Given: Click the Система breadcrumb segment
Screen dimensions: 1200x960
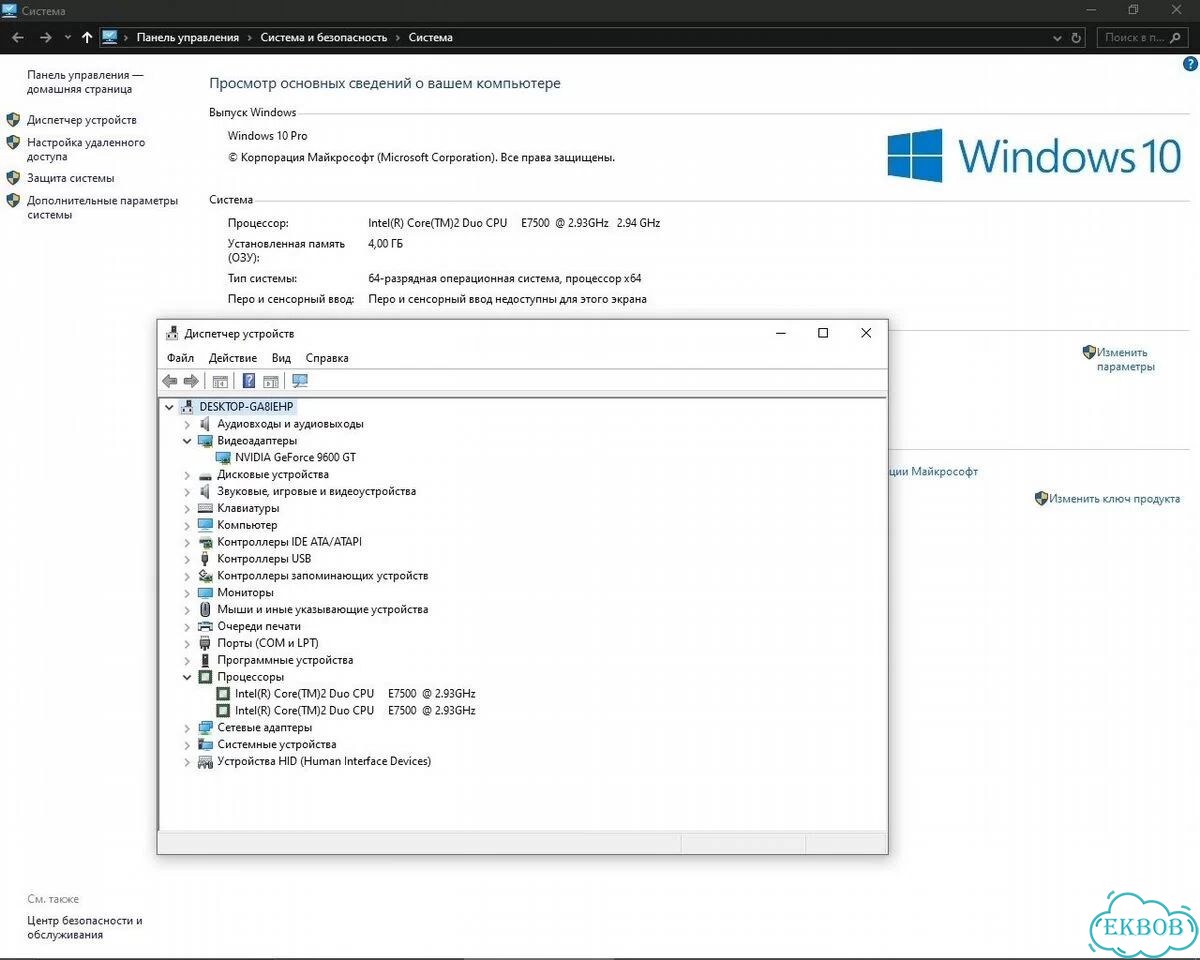Looking at the screenshot, I should pos(430,37).
